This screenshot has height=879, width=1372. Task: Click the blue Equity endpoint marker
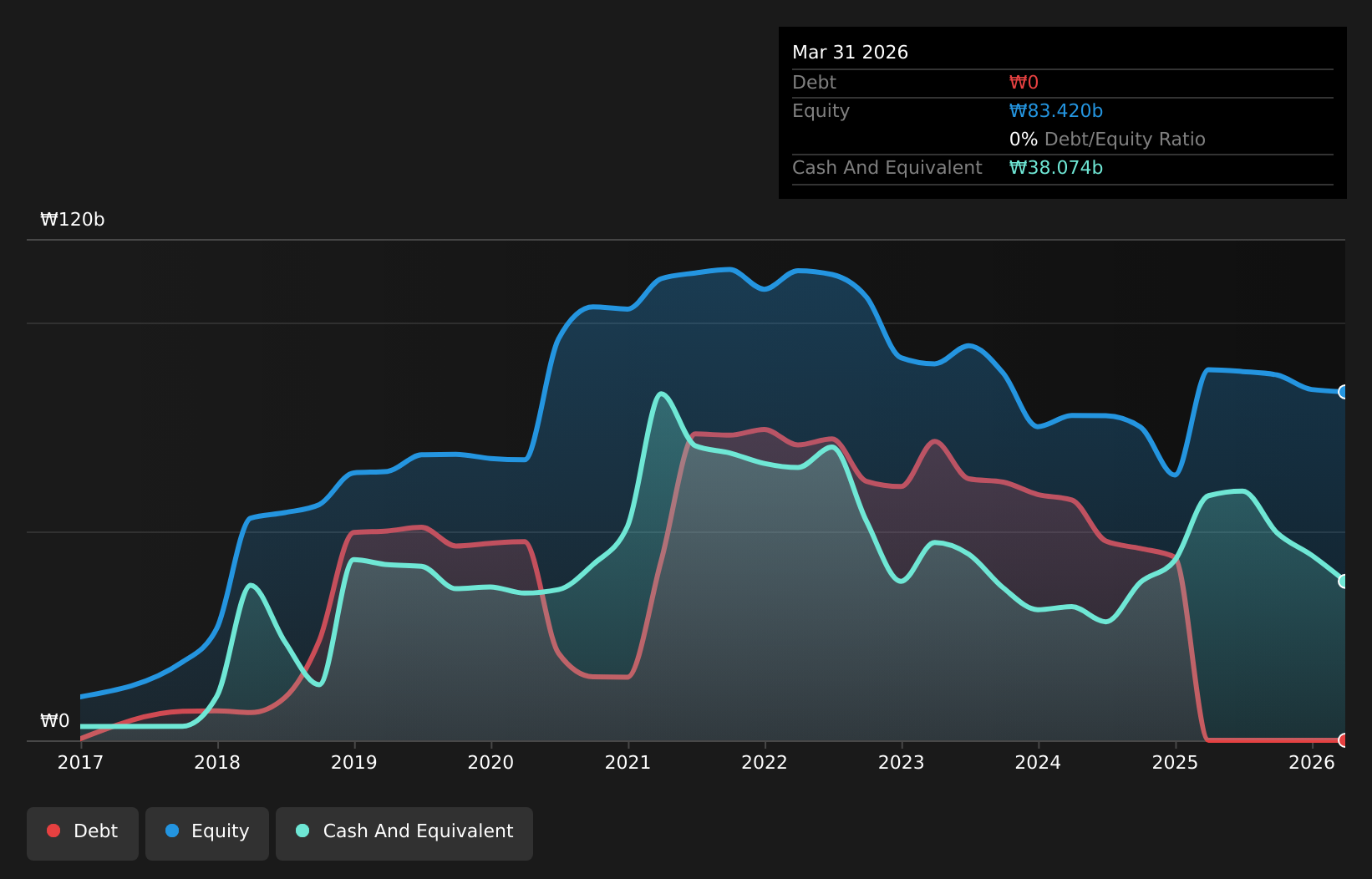click(x=1344, y=392)
